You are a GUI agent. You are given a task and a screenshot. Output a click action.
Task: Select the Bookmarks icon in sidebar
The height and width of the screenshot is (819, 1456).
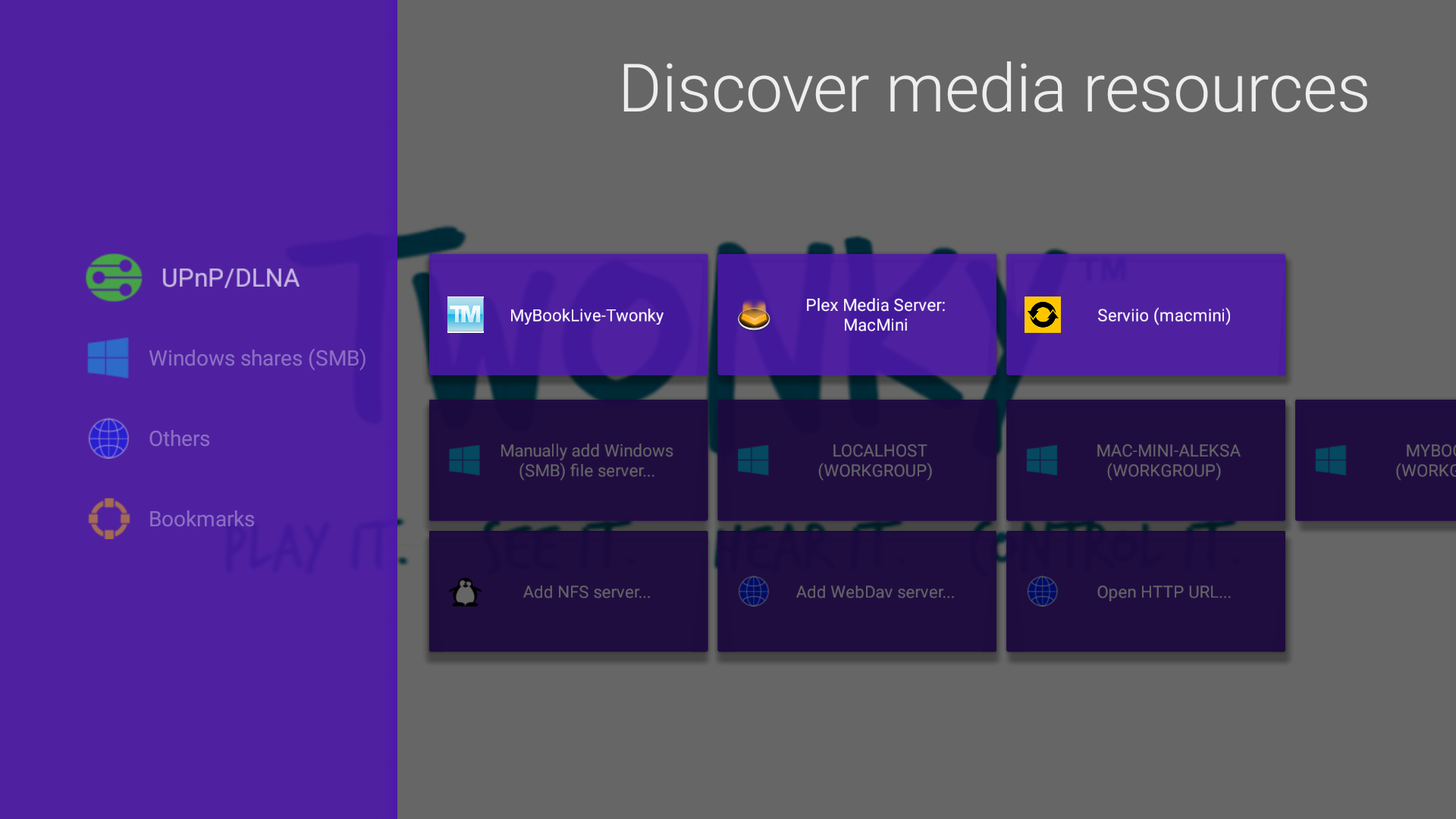click(x=108, y=519)
